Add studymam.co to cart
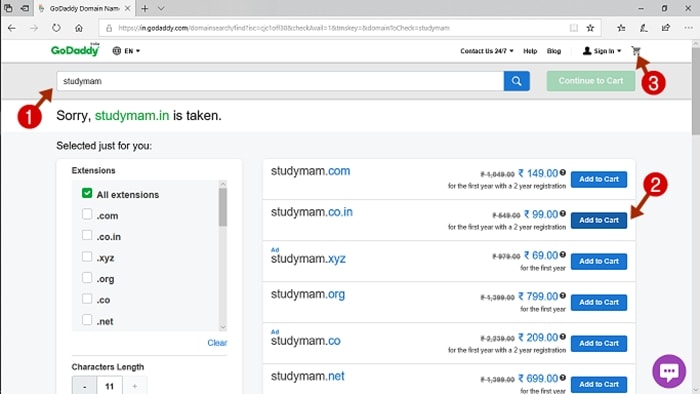The image size is (700, 394). (599, 344)
